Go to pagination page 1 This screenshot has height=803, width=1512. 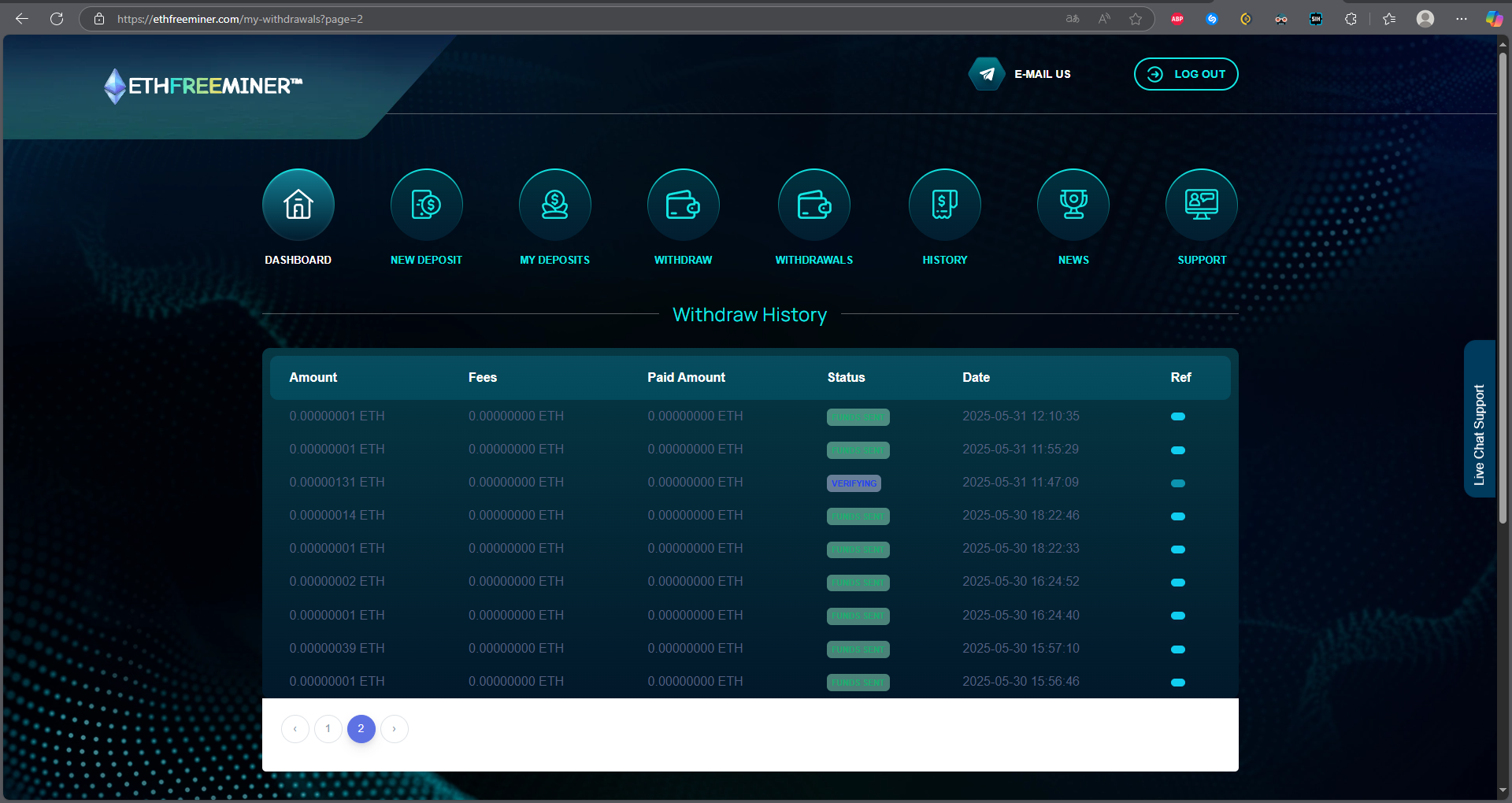click(328, 729)
